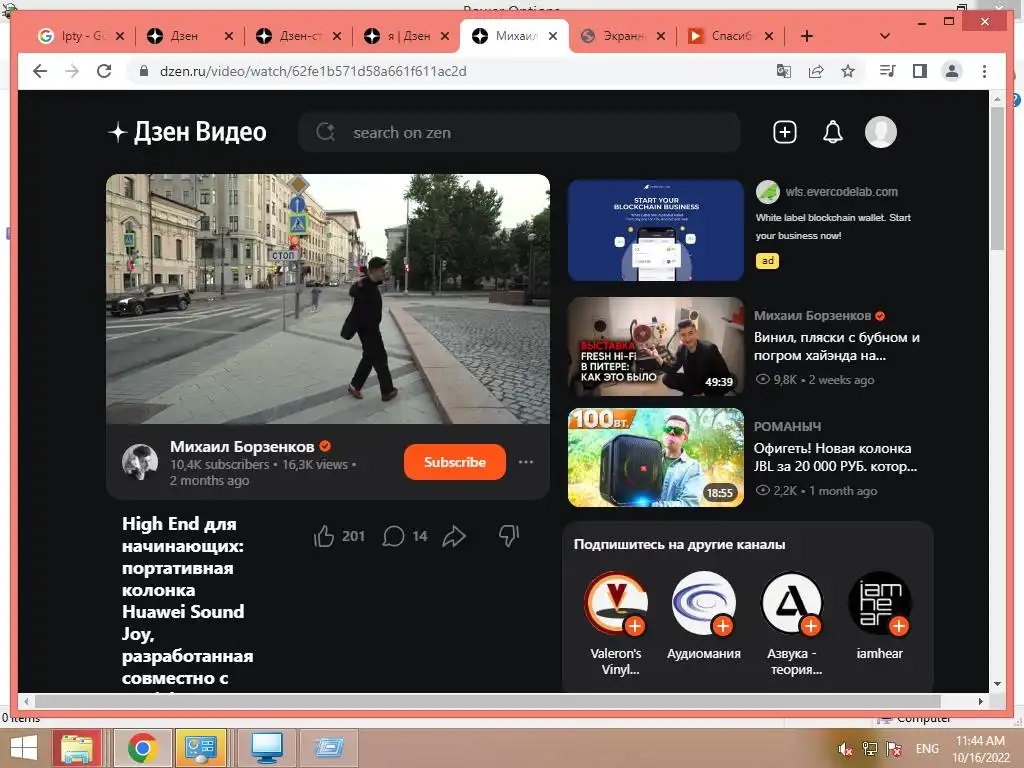Open the Fresh Hi-Fi 49:39 video thumbnail
Viewport: 1024px width, 768px height.
point(656,347)
